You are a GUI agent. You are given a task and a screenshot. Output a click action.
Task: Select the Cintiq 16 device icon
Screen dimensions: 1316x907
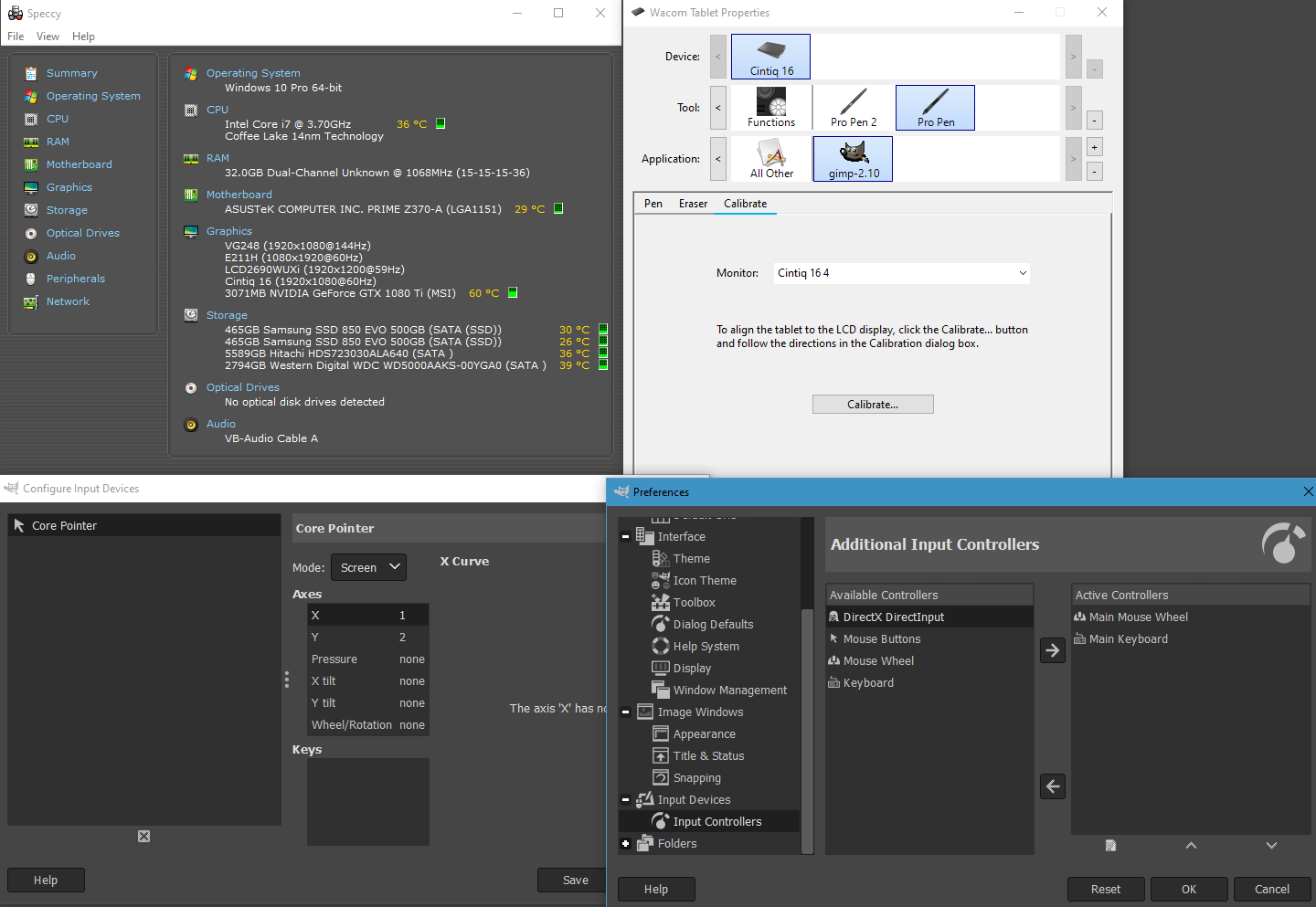[770, 57]
